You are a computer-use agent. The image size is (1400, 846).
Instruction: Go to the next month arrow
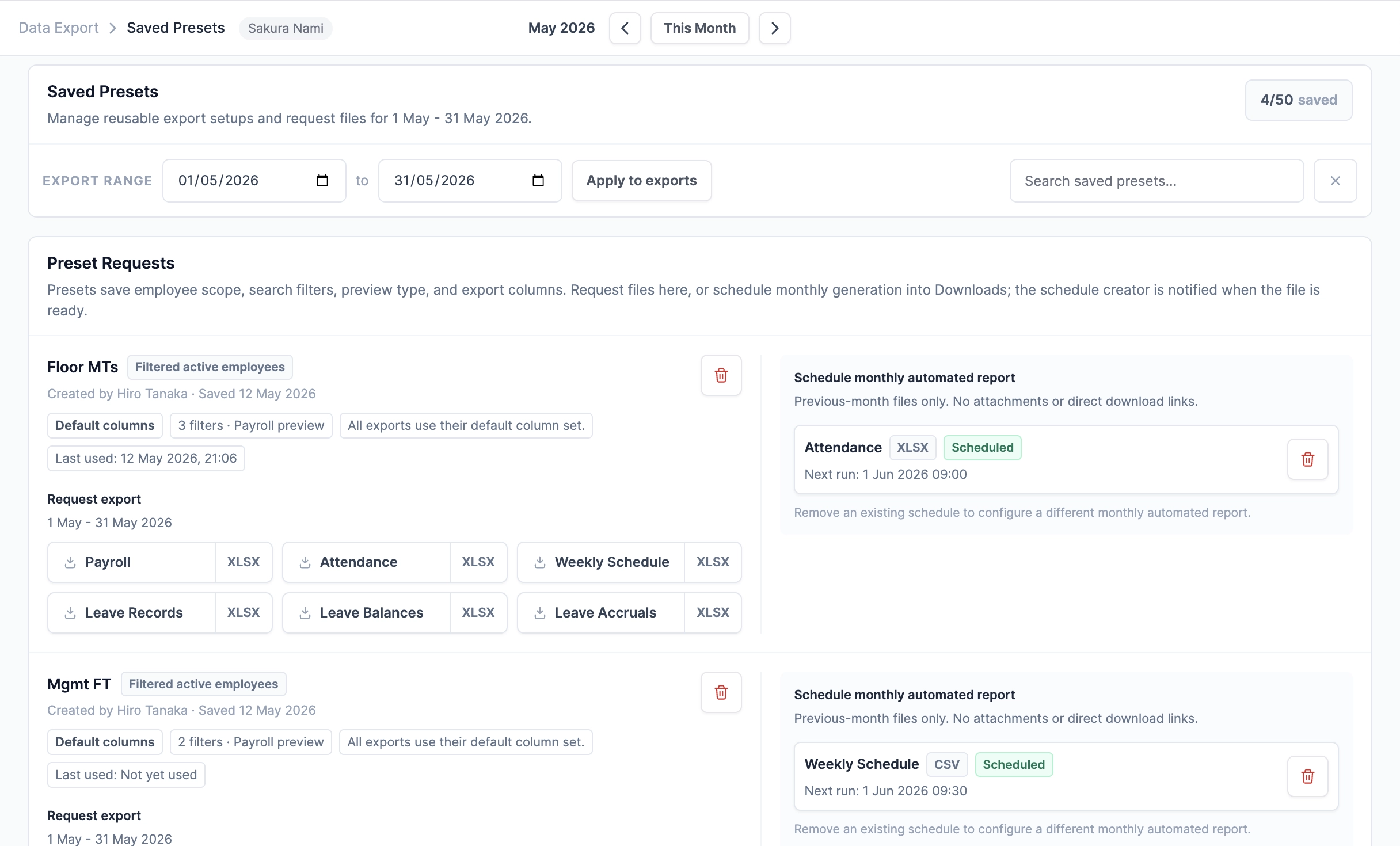click(x=774, y=28)
